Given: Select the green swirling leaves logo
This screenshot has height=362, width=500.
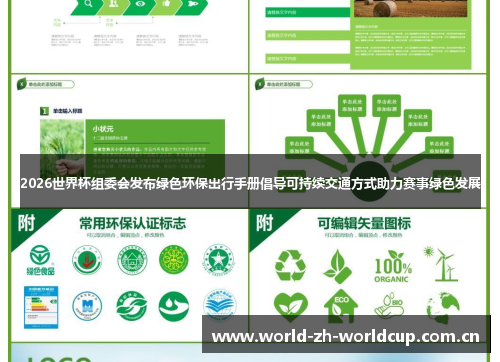Looking at the screenshot, I should tap(132, 306).
